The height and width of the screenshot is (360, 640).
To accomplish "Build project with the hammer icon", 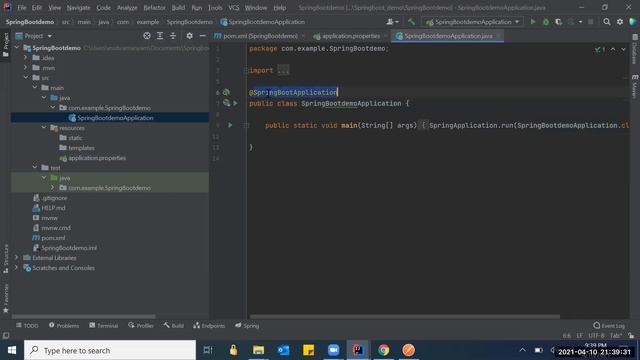I will pos(411,22).
